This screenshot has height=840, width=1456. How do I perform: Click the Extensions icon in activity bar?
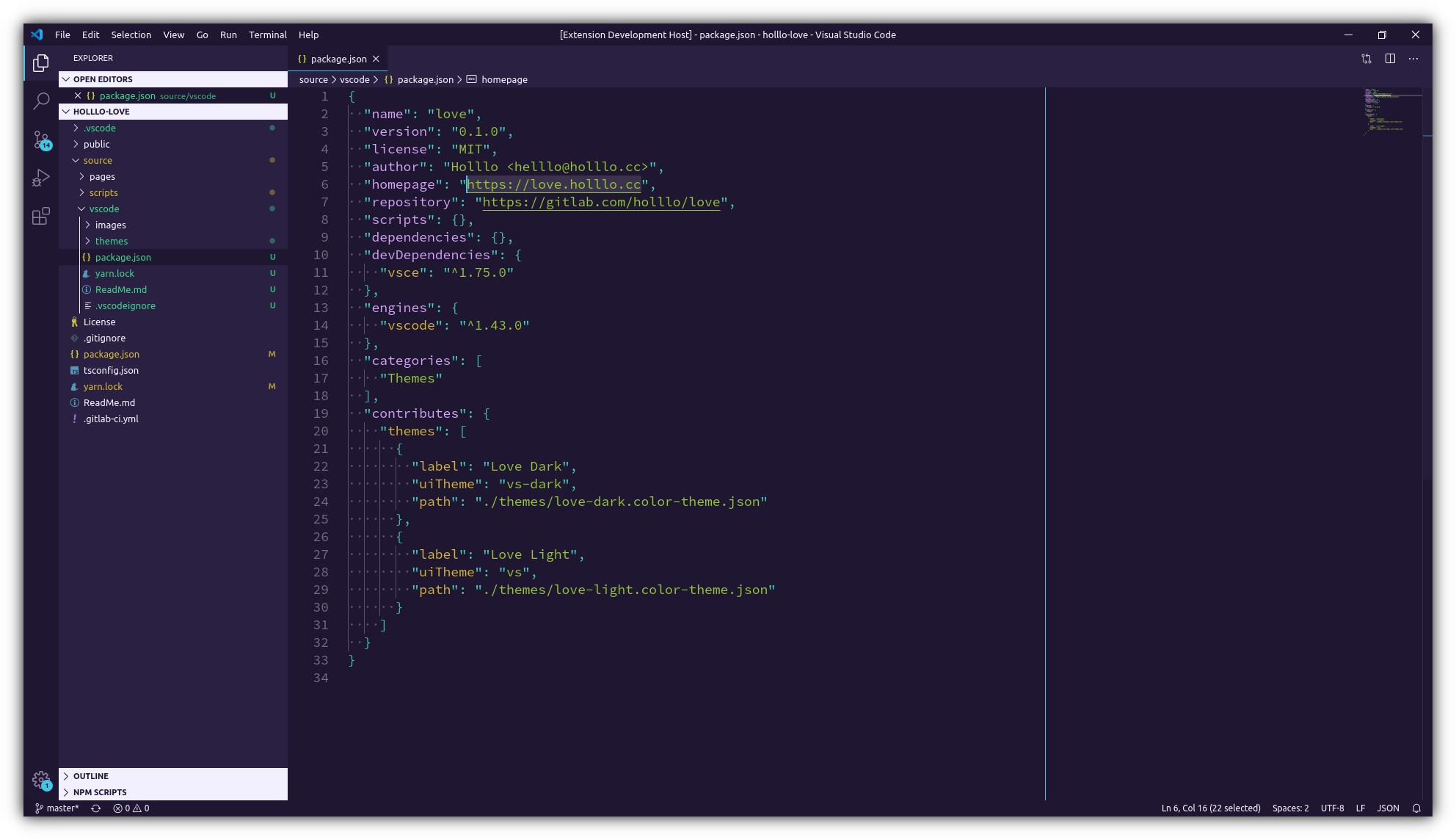[41, 216]
